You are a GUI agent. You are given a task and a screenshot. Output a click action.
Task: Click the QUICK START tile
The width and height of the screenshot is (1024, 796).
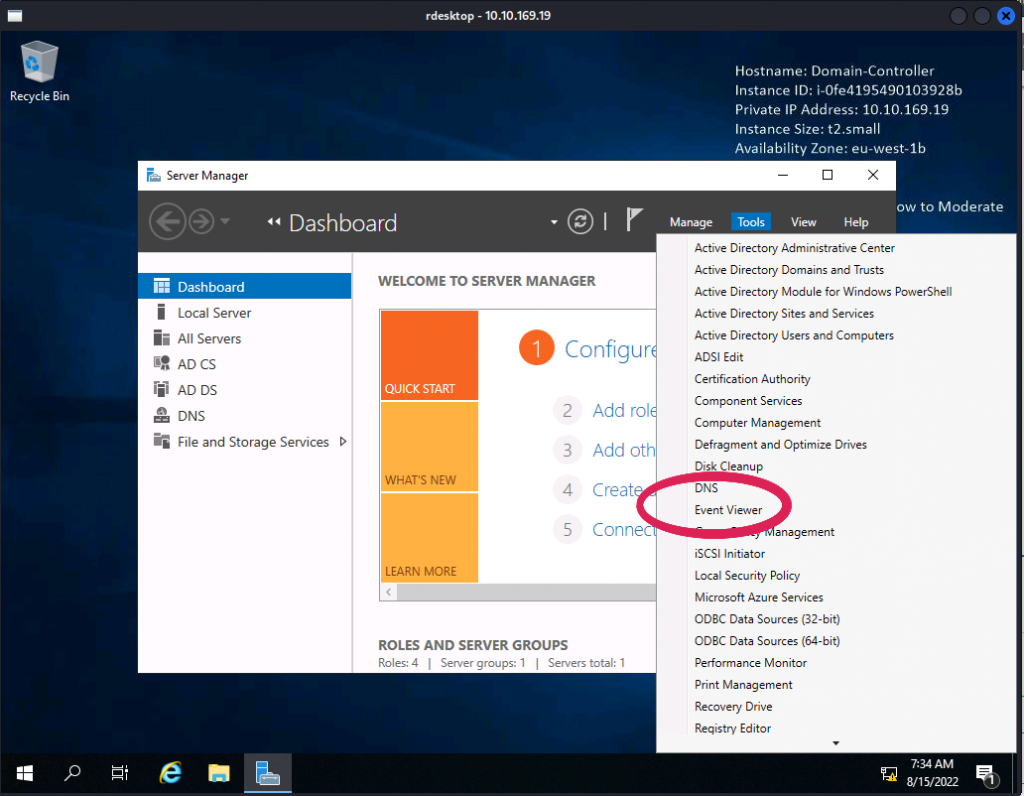[x=429, y=355]
